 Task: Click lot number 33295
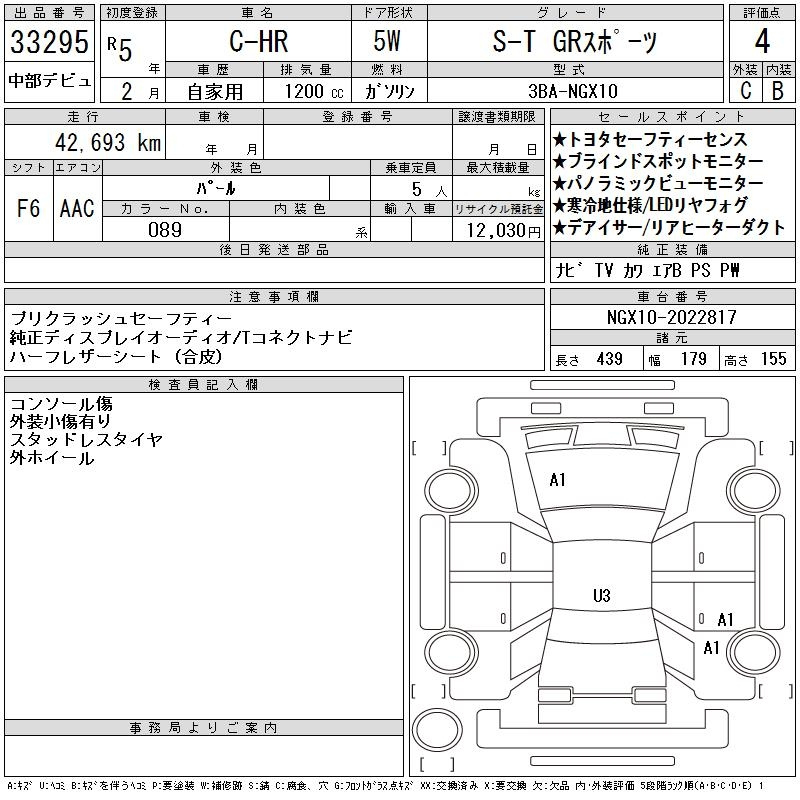click(x=49, y=41)
